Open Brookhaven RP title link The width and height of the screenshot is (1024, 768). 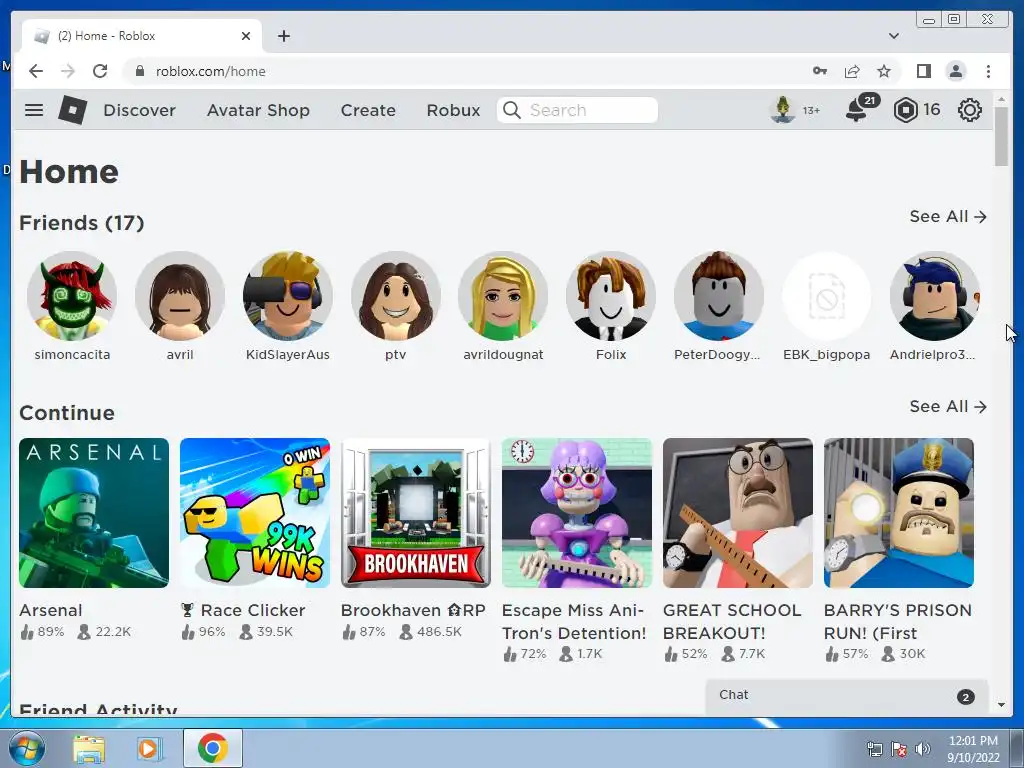[x=413, y=610]
